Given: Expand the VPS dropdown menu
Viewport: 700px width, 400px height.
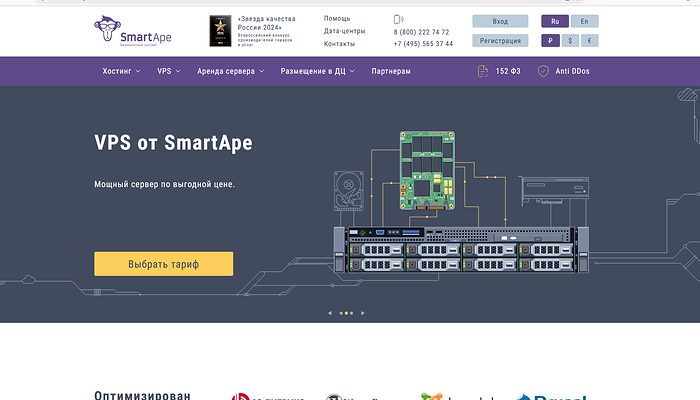Looking at the screenshot, I should pyautogui.click(x=169, y=71).
